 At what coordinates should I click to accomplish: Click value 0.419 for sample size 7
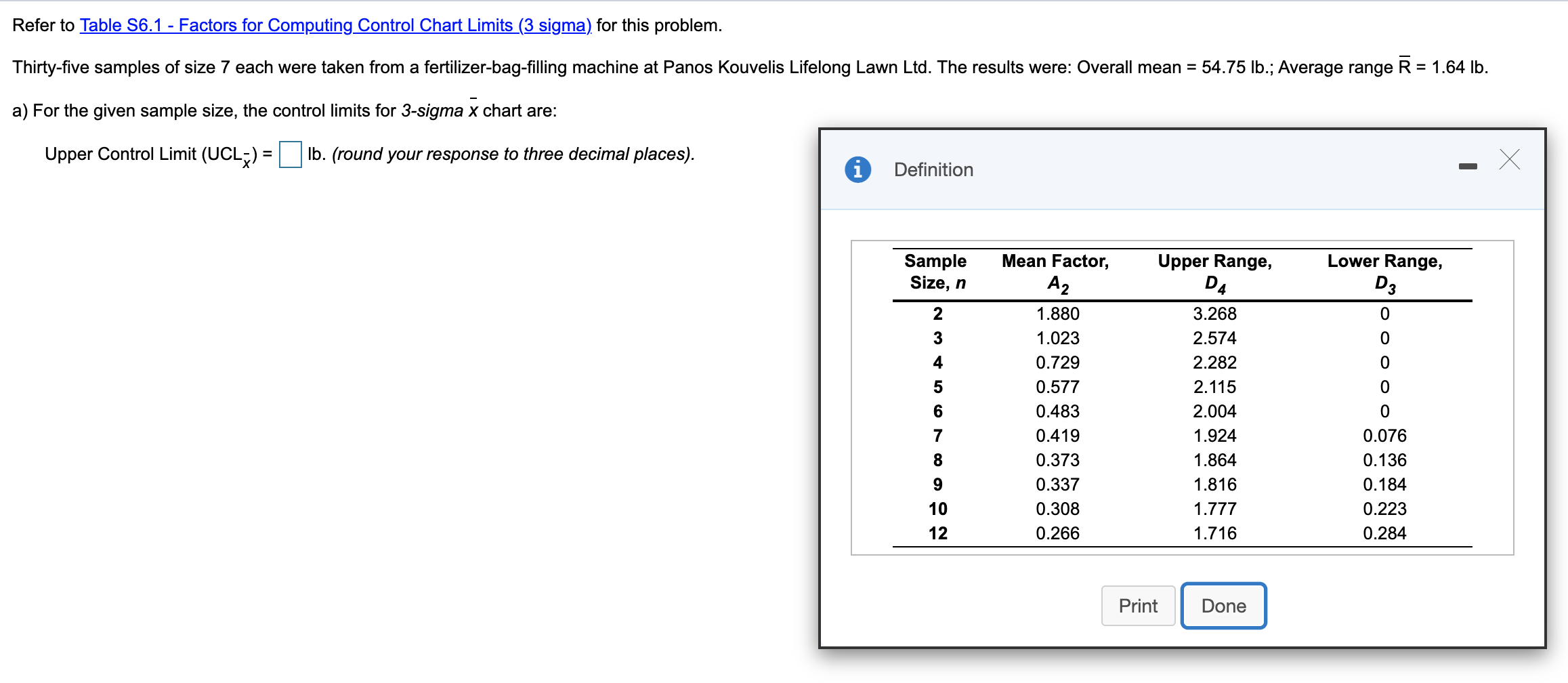pyautogui.click(x=1058, y=436)
